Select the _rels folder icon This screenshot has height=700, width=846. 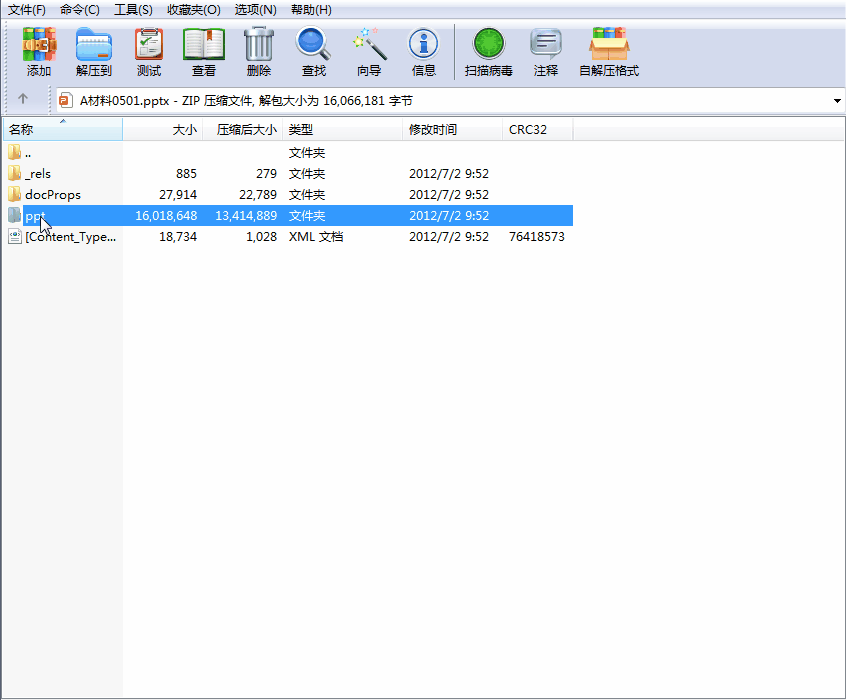point(15,173)
